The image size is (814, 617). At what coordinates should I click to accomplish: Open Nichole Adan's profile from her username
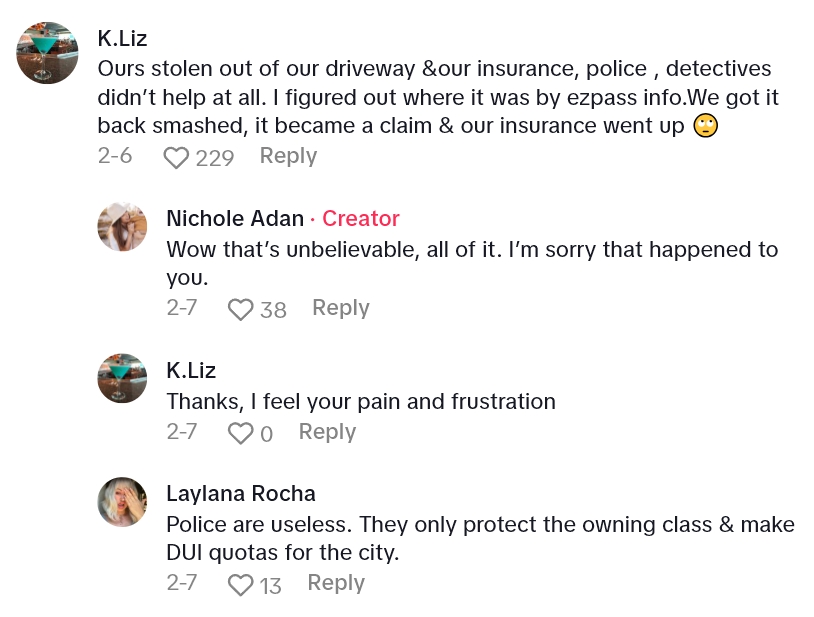[x=235, y=219]
